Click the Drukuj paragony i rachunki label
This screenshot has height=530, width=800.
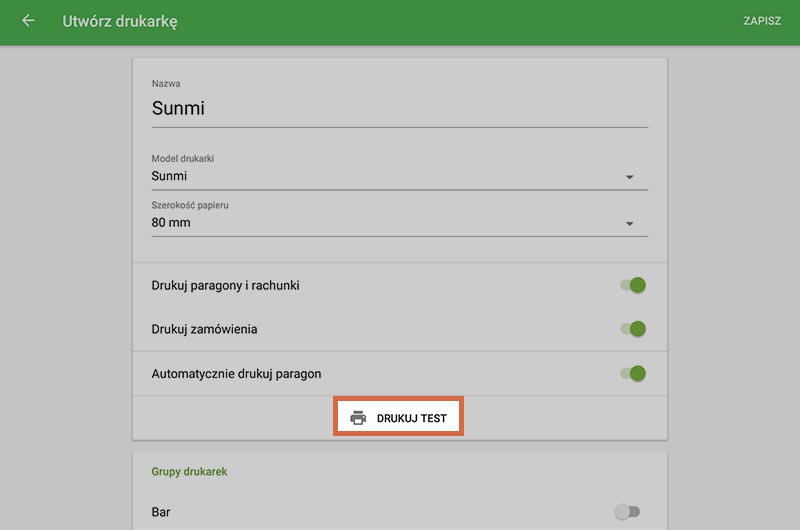tap(225, 285)
